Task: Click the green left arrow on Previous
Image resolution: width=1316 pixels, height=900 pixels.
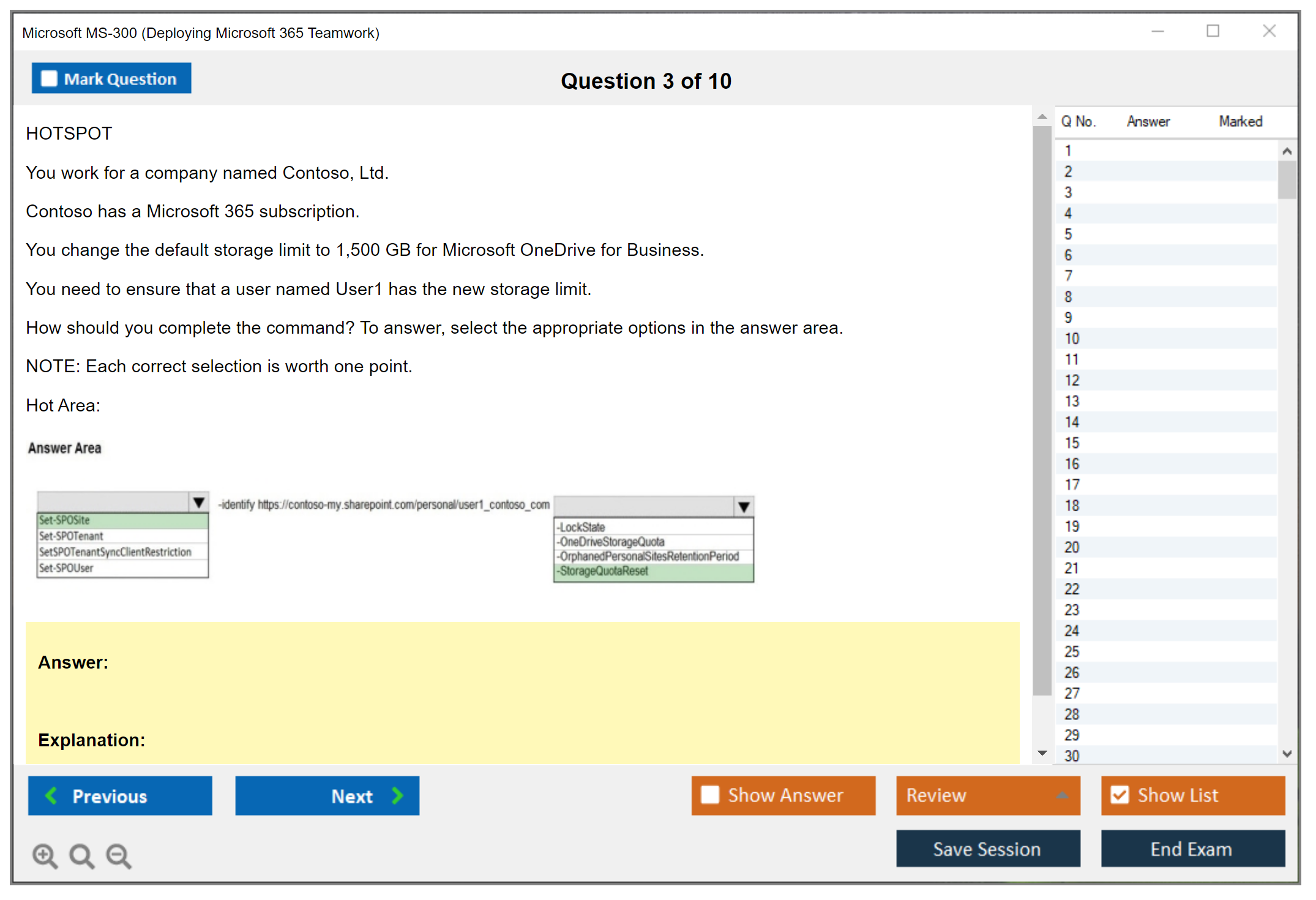Action: click(x=51, y=795)
